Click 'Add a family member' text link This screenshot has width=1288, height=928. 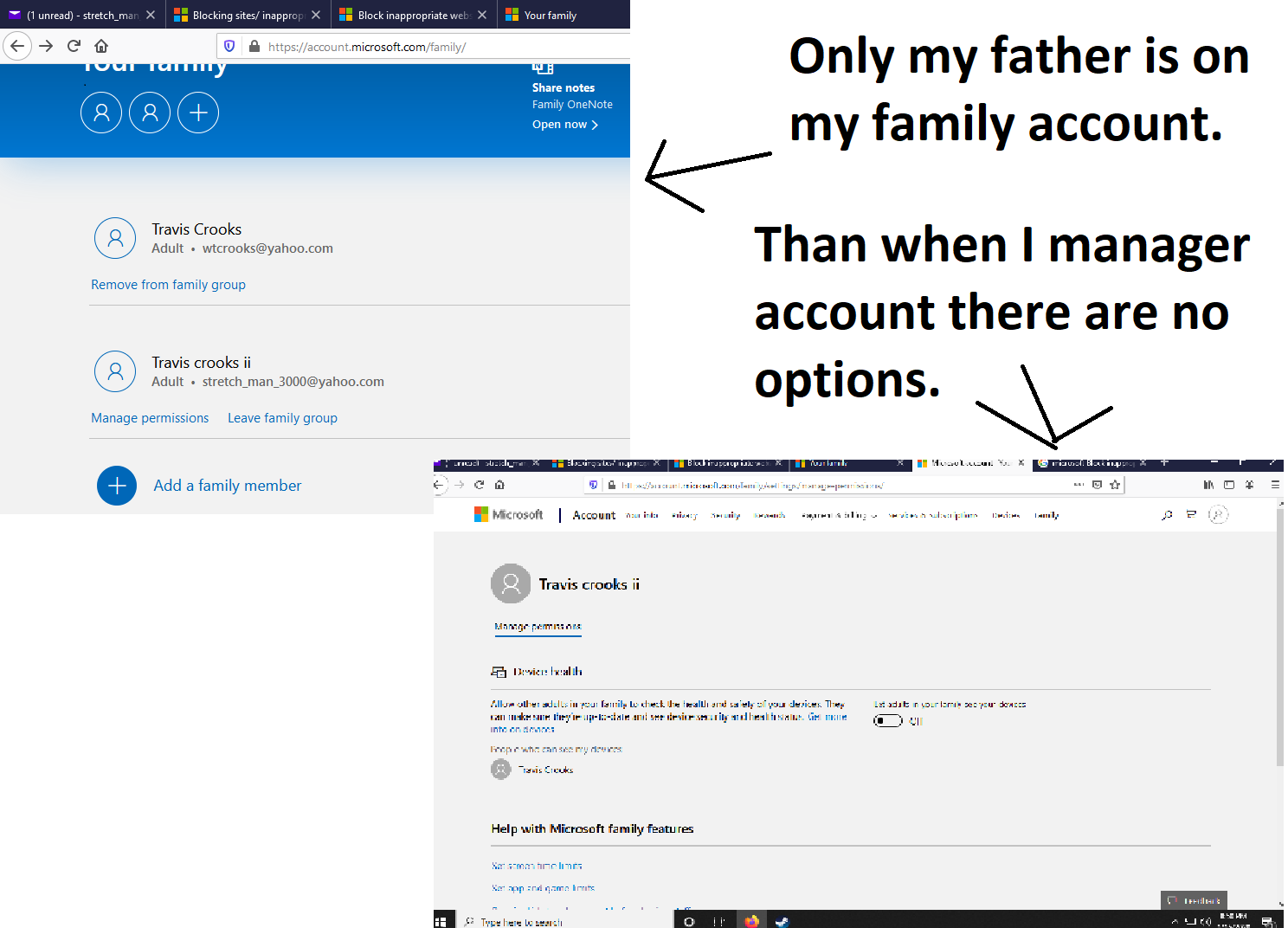coord(228,486)
